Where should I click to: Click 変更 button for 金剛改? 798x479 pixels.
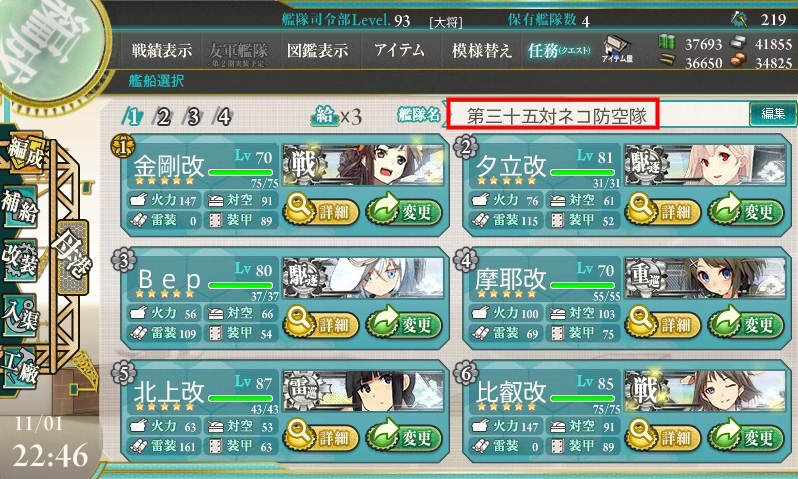(x=404, y=210)
